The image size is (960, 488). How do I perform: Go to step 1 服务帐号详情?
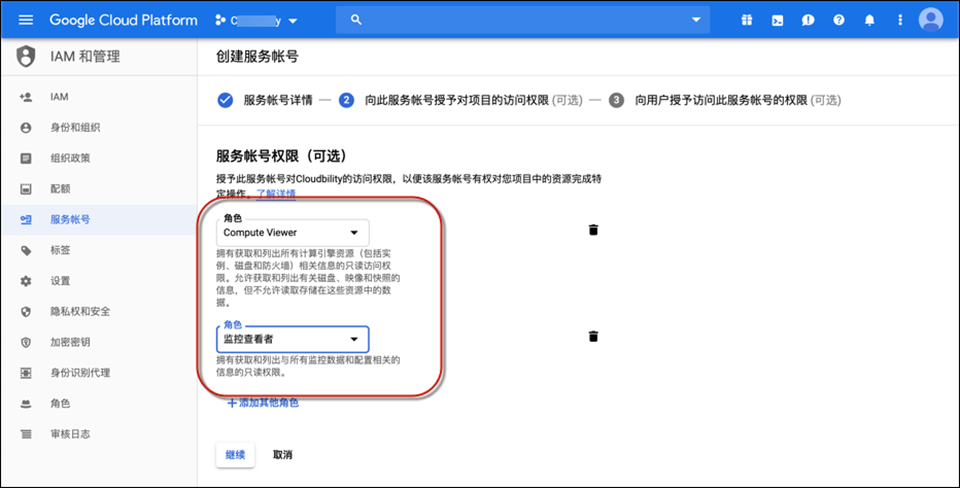(x=265, y=100)
